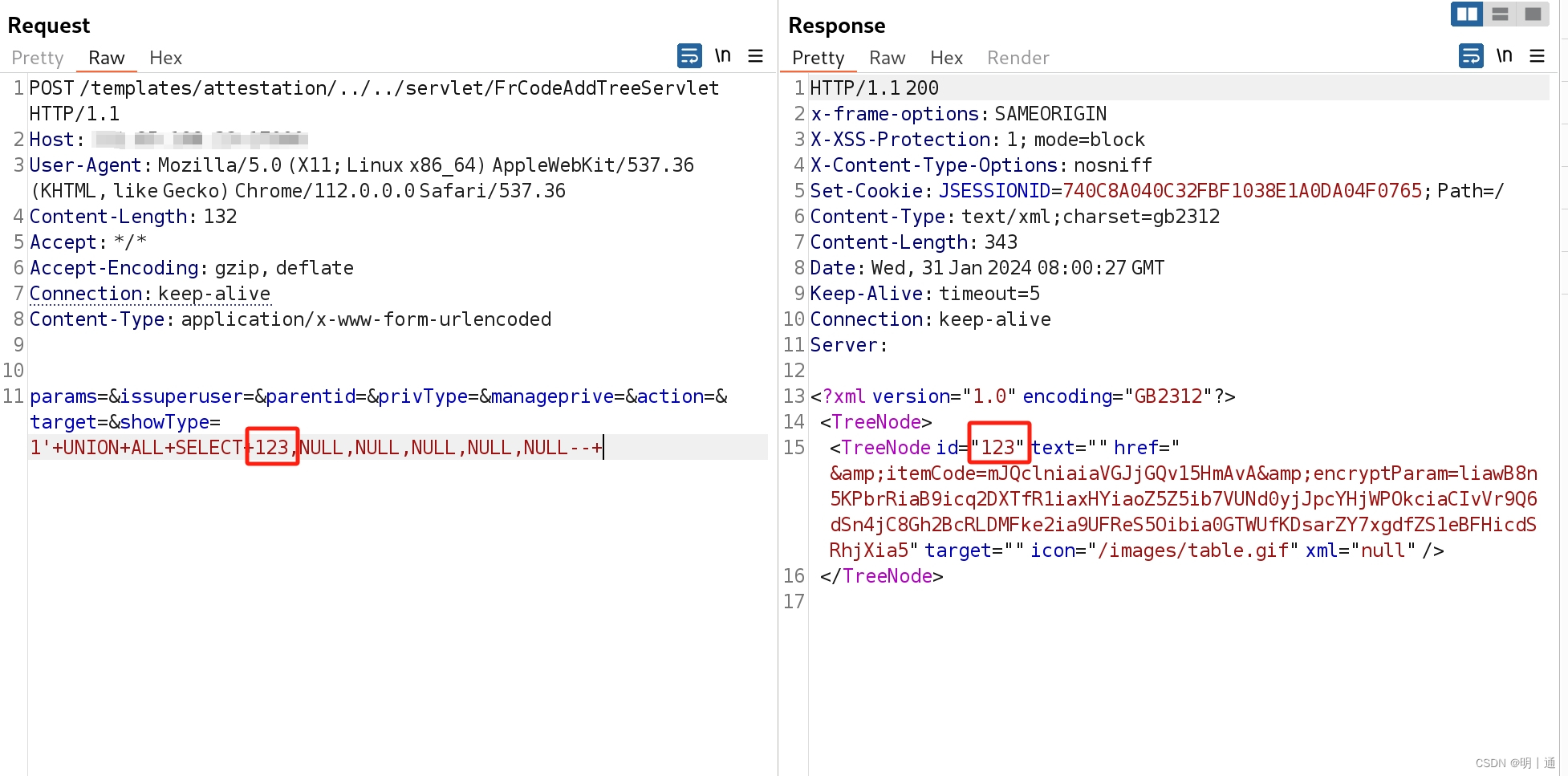This screenshot has height=776, width=1568.
Task: Click the xml version declaration line
Action: point(1023,396)
